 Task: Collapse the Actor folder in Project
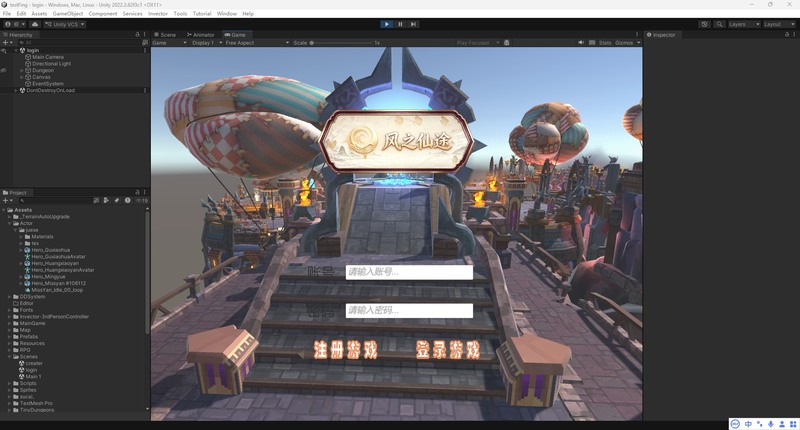pos(10,223)
